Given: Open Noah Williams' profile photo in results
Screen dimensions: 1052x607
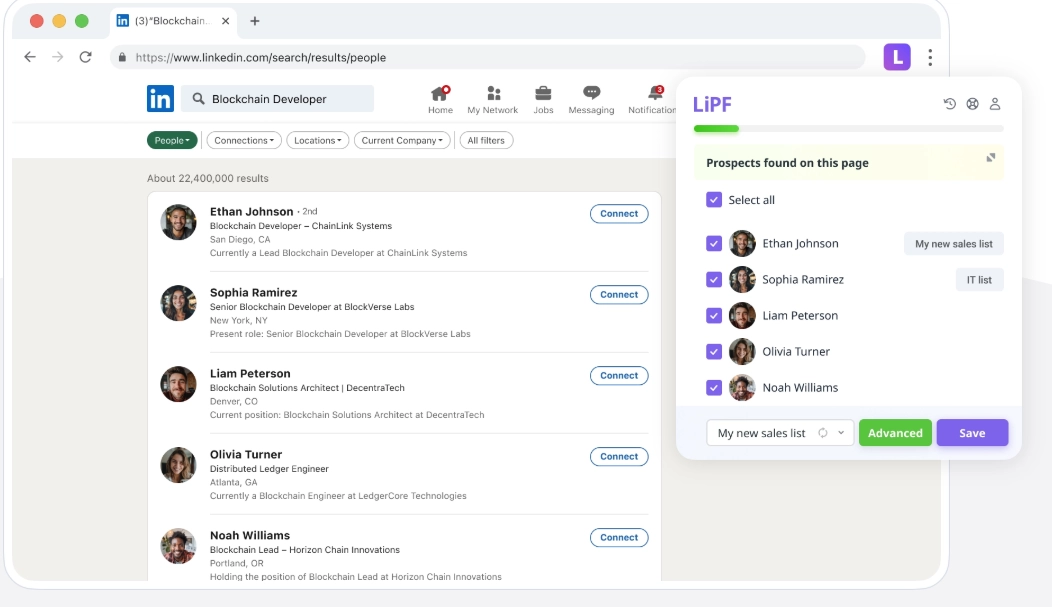Looking at the screenshot, I should [178, 546].
